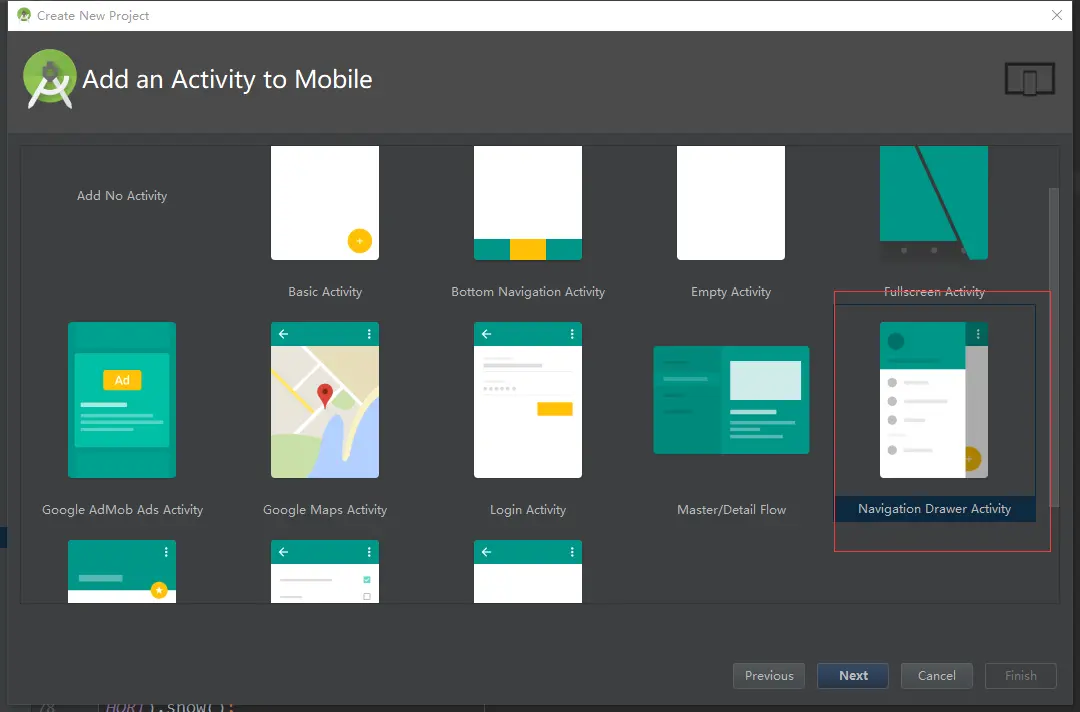The image size is (1080, 712).
Task: Select the Fullscreen Activity template
Action: [933, 203]
